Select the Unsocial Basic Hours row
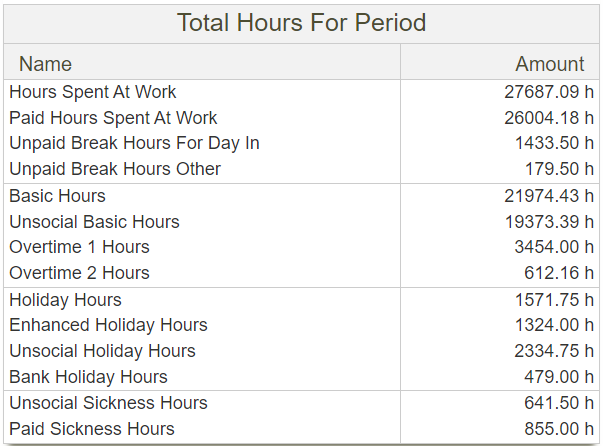Screen dimensions: 604x446 point(94,222)
